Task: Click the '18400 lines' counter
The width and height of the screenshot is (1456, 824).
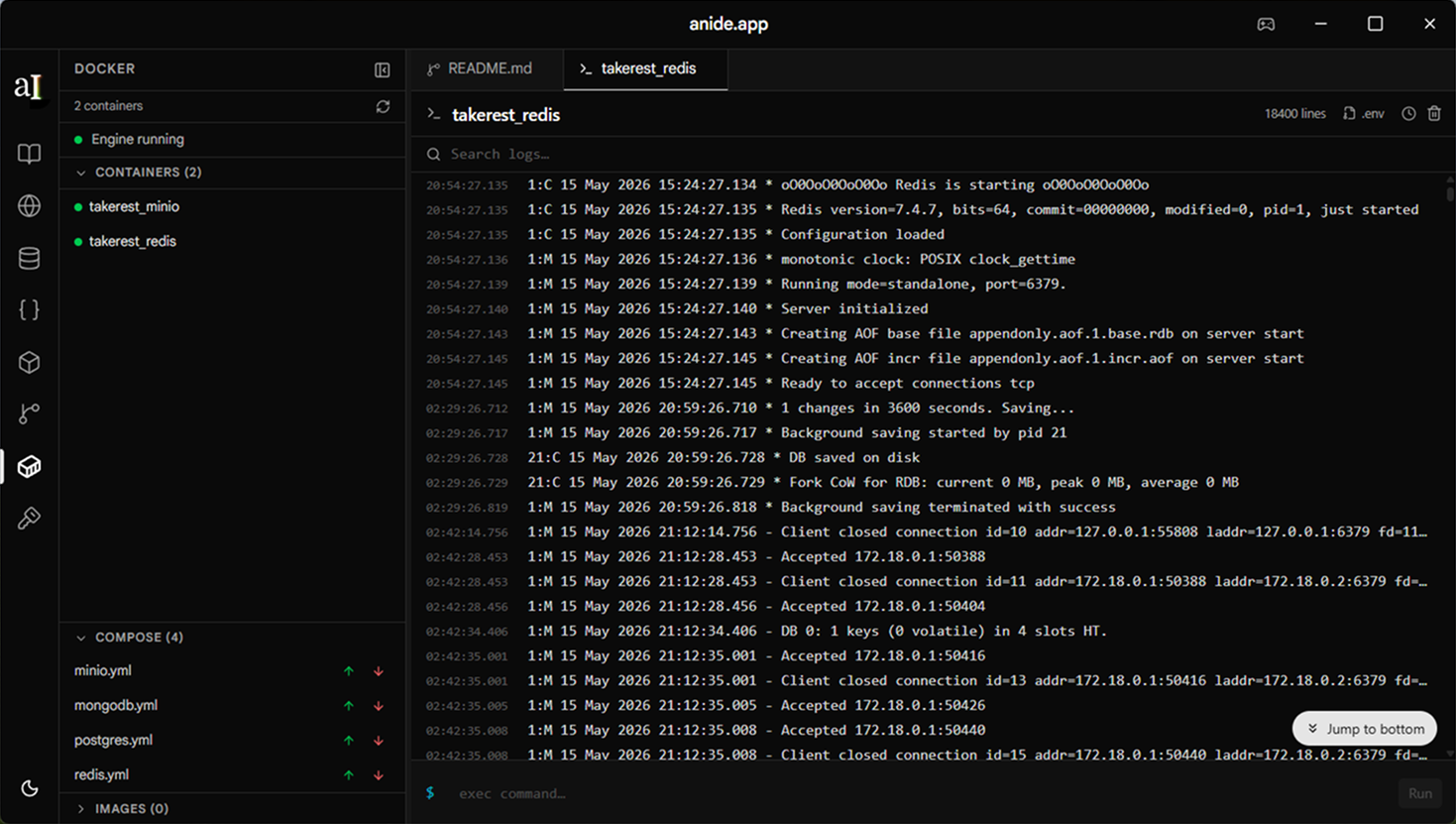Action: (x=1294, y=114)
